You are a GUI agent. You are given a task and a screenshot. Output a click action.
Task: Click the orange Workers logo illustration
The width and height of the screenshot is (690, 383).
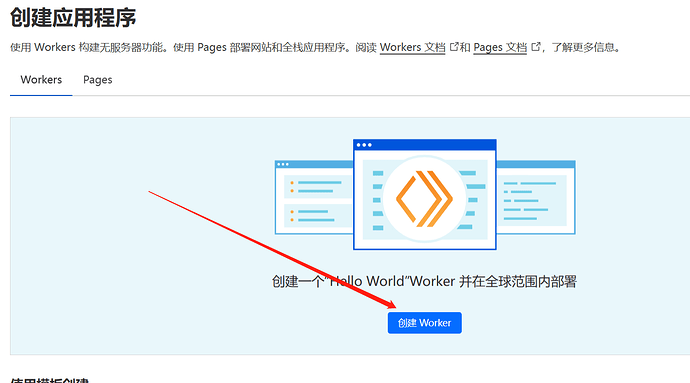424,199
